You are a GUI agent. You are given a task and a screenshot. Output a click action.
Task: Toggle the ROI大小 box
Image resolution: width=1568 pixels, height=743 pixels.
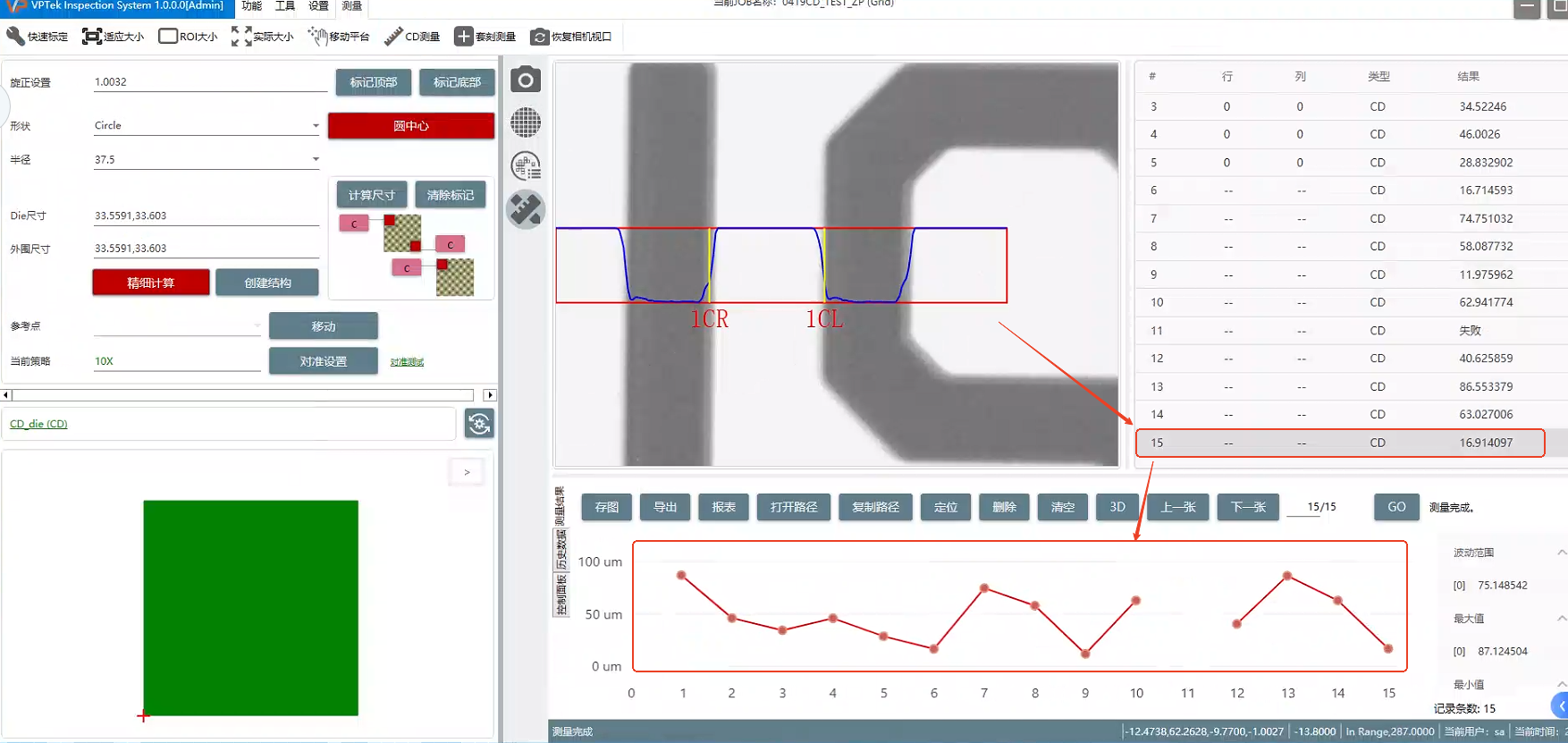(x=167, y=37)
